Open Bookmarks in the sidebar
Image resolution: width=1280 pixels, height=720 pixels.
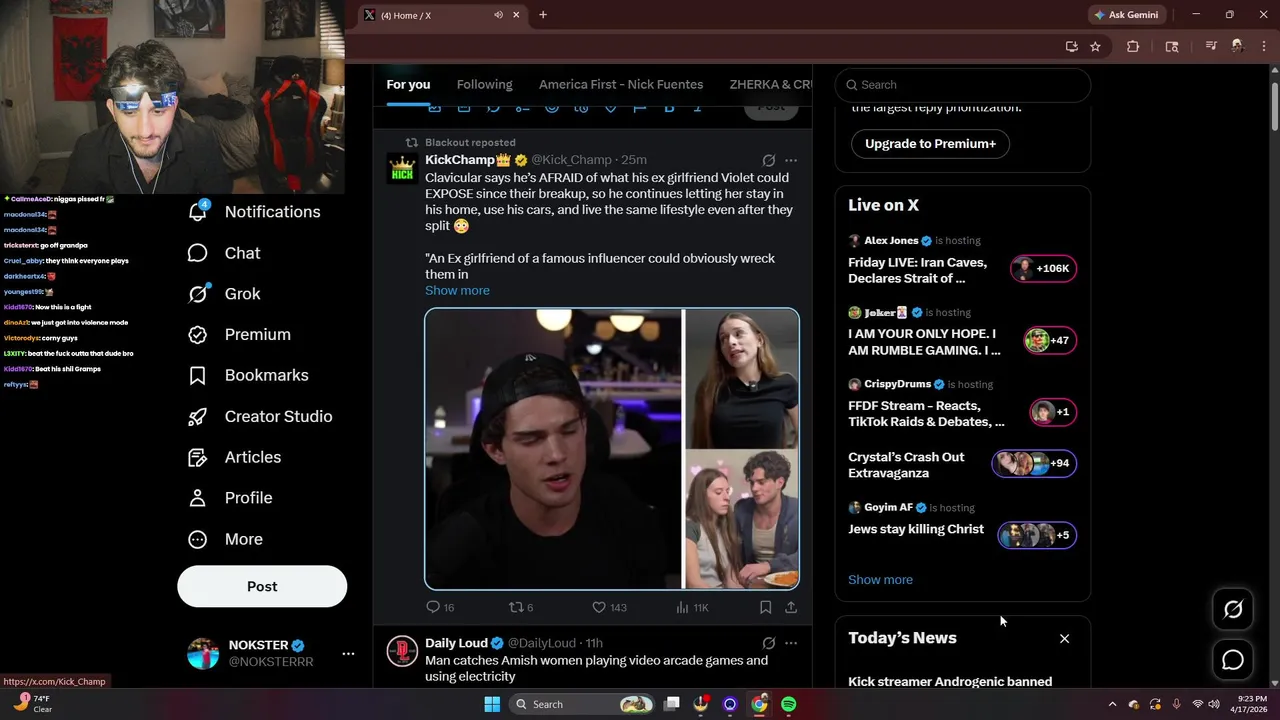click(x=248, y=375)
